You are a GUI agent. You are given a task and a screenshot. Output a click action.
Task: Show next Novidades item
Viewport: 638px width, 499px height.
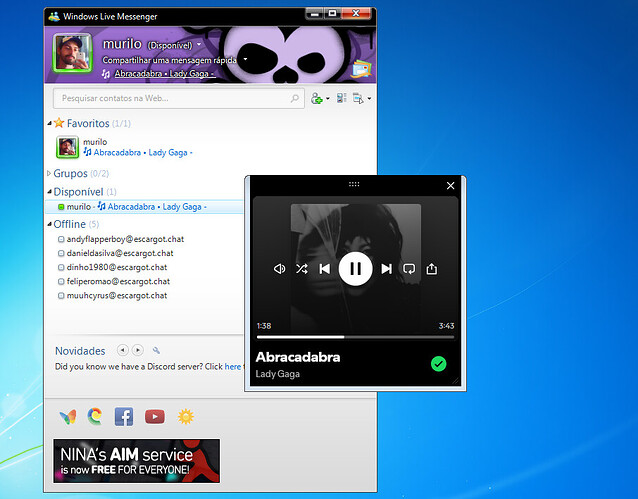138,350
